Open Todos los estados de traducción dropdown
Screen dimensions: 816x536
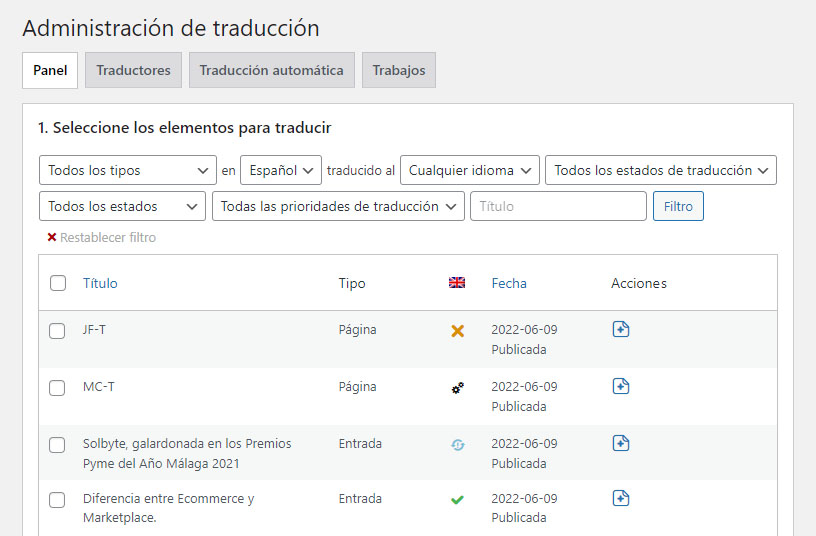661,170
